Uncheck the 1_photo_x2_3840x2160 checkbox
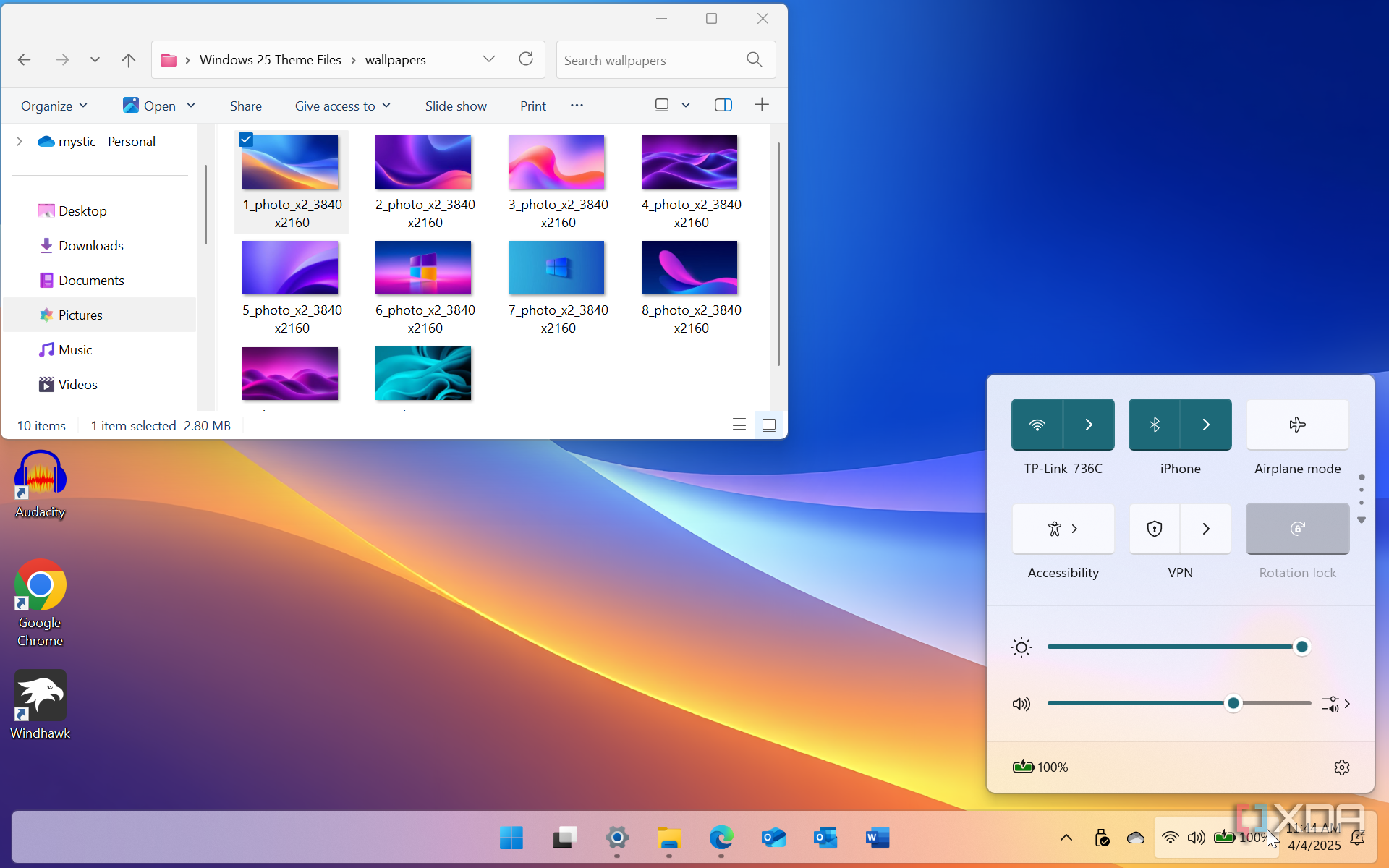Viewport: 1389px width, 868px height. pyautogui.click(x=246, y=140)
